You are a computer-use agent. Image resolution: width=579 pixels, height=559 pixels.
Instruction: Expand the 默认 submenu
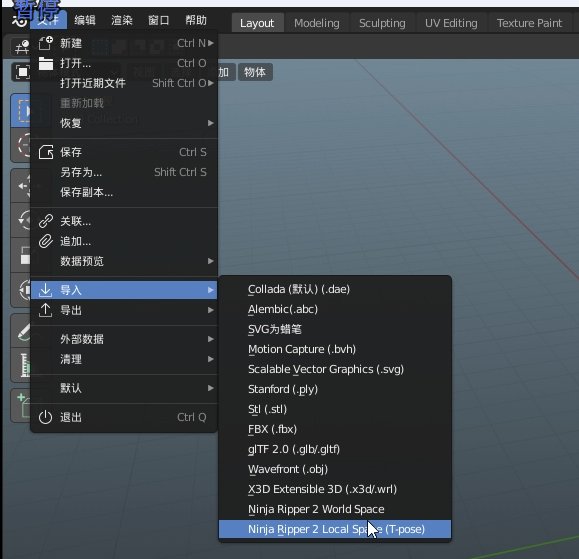click(124, 388)
